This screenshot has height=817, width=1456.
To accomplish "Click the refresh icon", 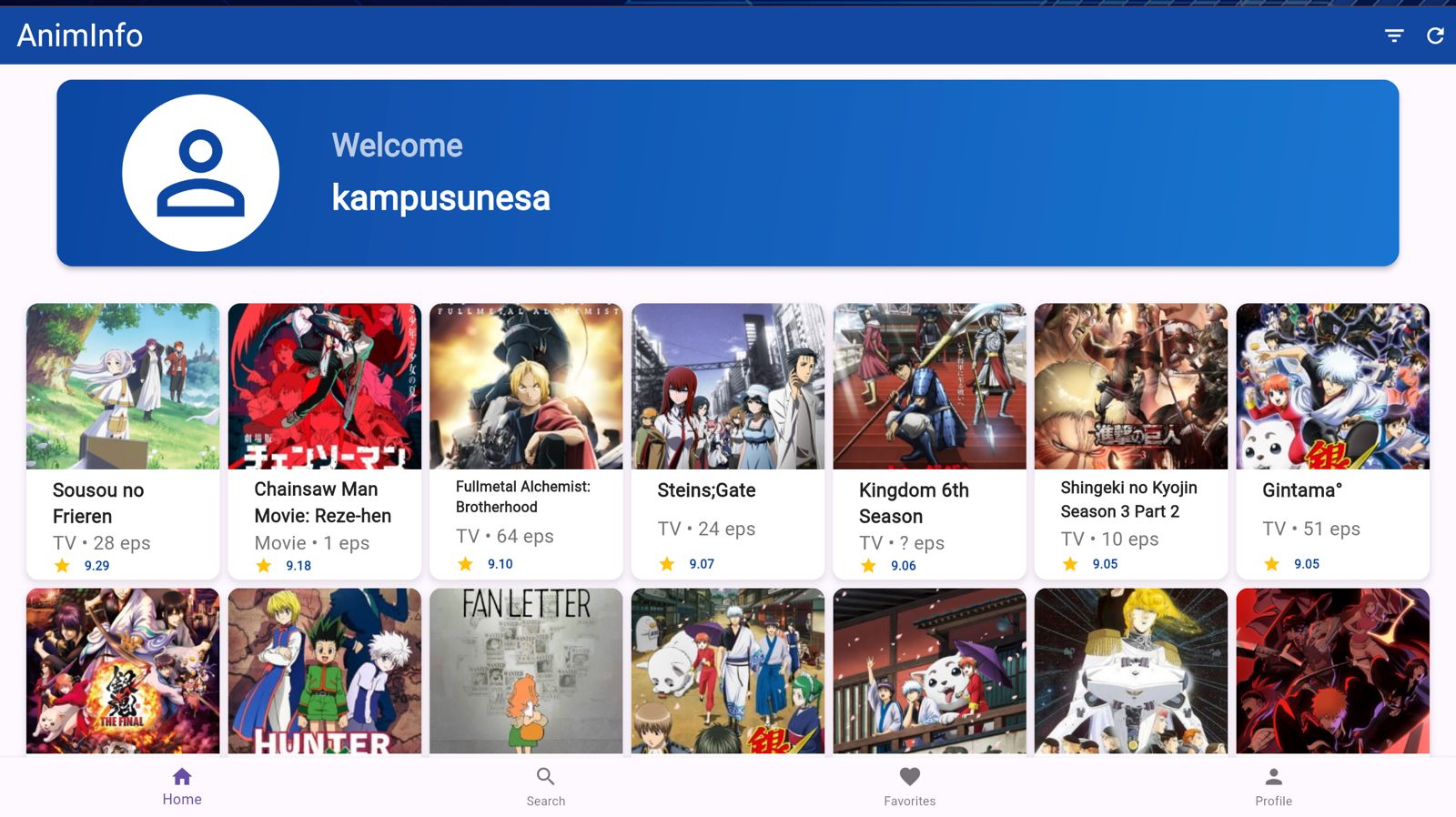I will [x=1435, y=35].
